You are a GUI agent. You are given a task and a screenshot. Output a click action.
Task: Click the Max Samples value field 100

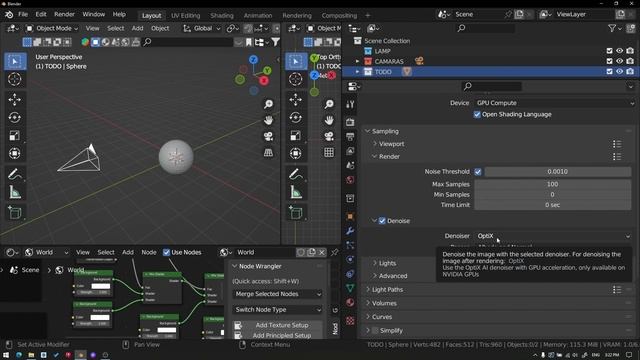tap(552, 184)
